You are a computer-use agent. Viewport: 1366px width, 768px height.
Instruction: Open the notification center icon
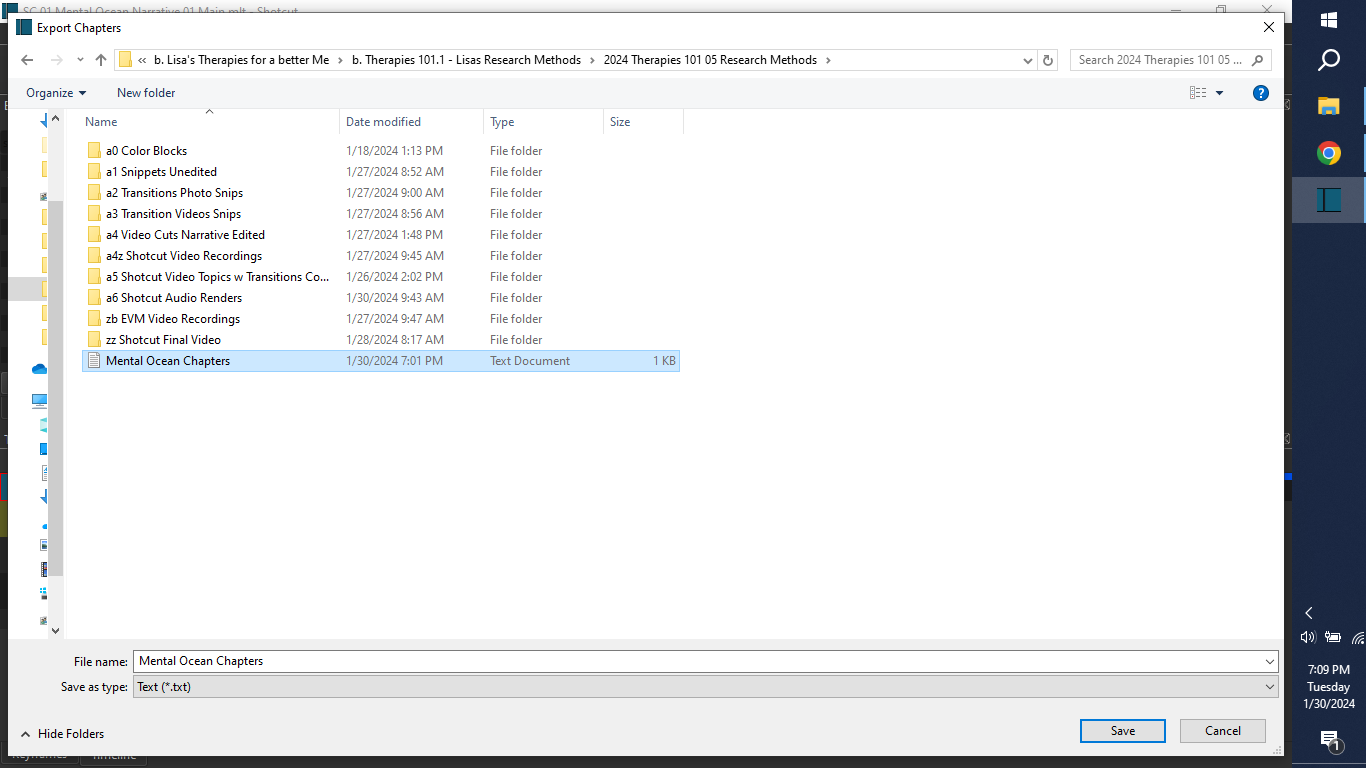pyautogui.click(x=1329, y=740)
